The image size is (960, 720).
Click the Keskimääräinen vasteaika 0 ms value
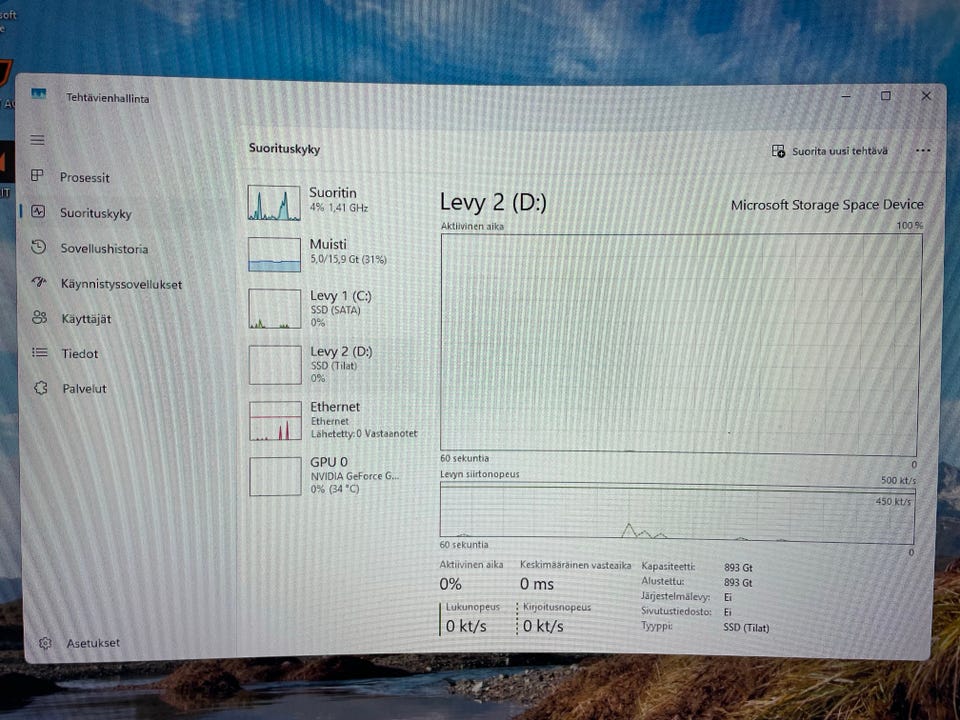click(537, 584)
